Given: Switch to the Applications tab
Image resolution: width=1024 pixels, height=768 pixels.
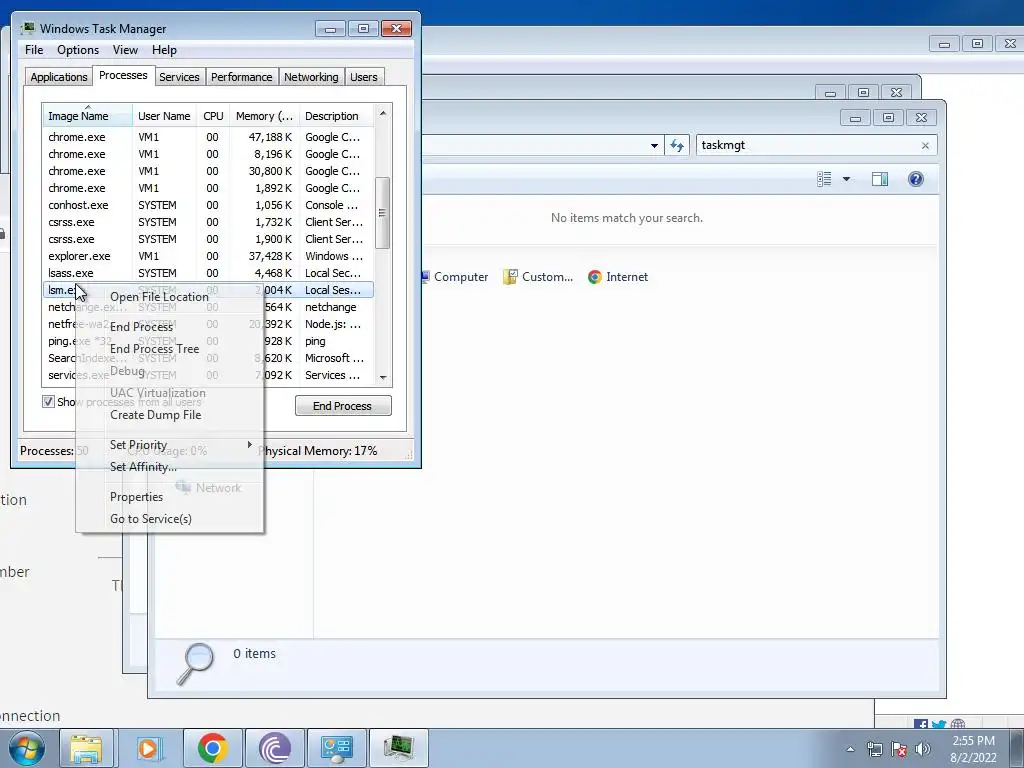Looking at the screenshot, I should point(59,77).
